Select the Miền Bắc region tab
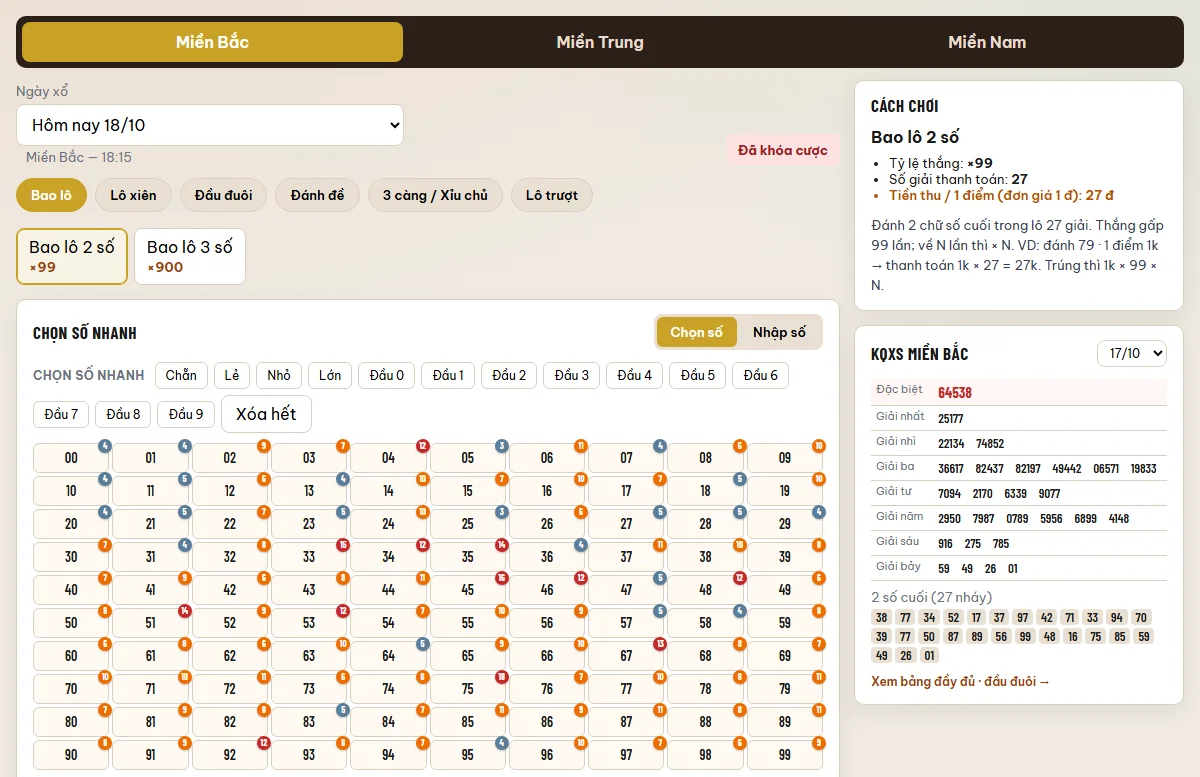 [x=212, y=42]
